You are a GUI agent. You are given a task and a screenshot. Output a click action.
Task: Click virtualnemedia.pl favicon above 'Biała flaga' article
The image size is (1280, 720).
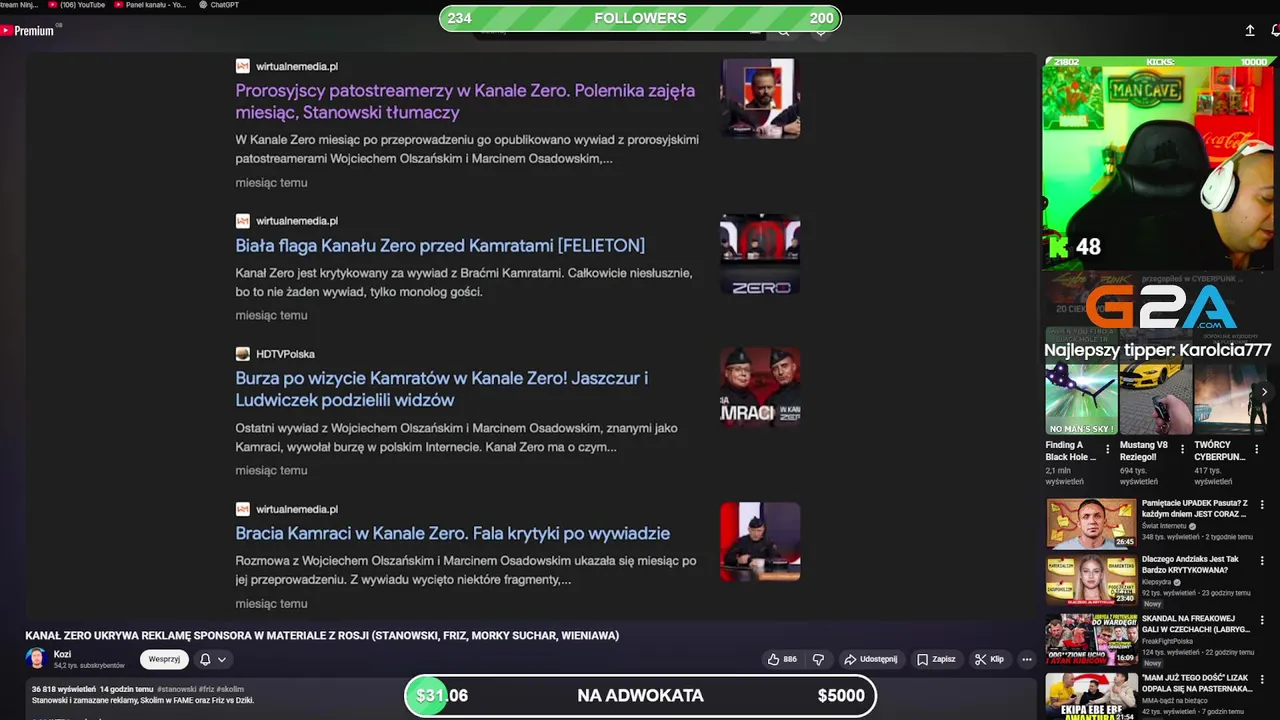(243, 221)
